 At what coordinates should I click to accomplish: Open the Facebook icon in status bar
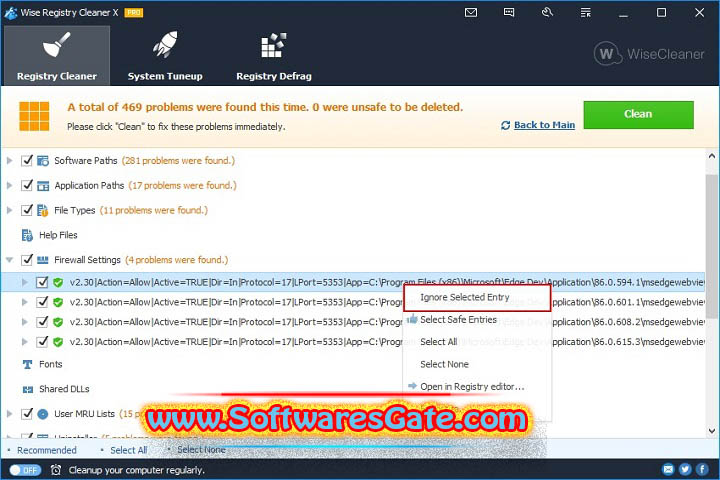pyautogui.click(x=702, y=469)
